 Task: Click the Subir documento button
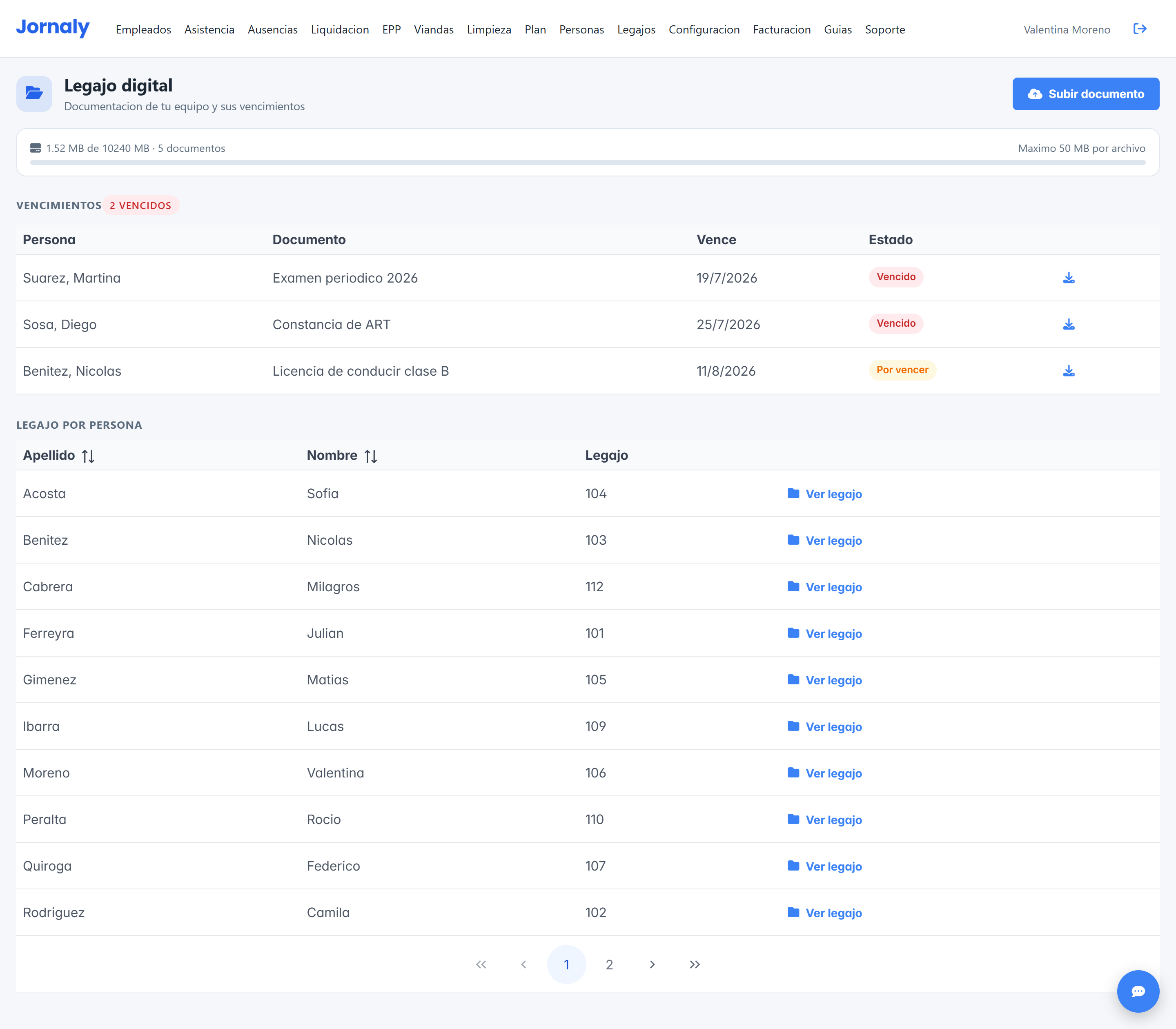point(1086,94)
